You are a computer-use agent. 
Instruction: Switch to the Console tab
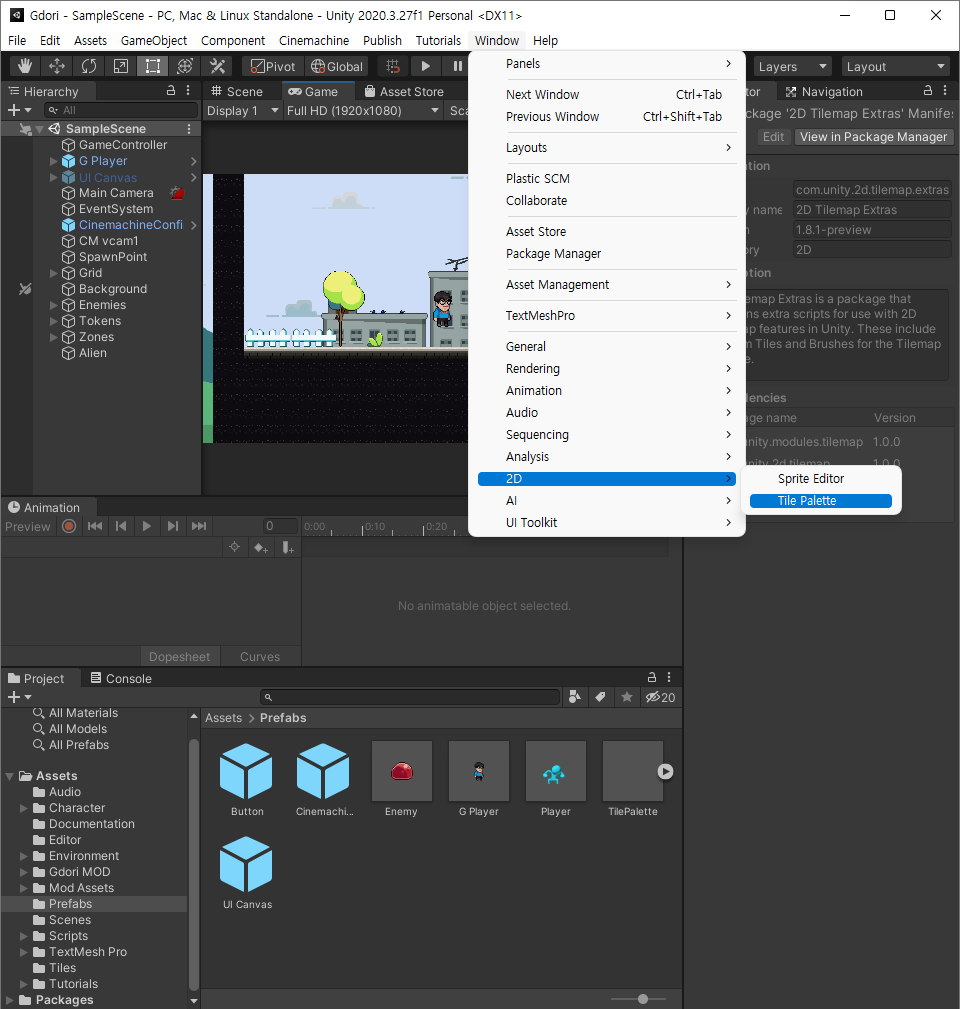click(x=121, y=678)
